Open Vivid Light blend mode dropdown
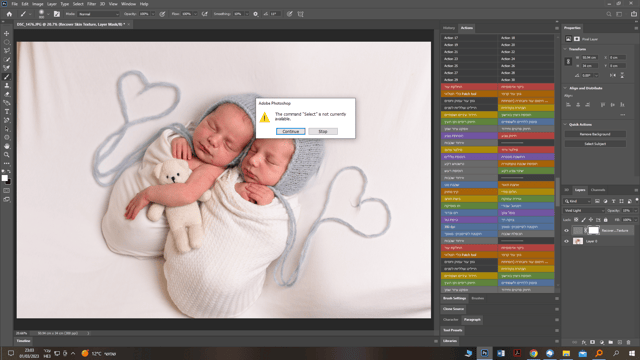Image resolution: width=640 pixels, height=360 pixels. pos(584,211)
